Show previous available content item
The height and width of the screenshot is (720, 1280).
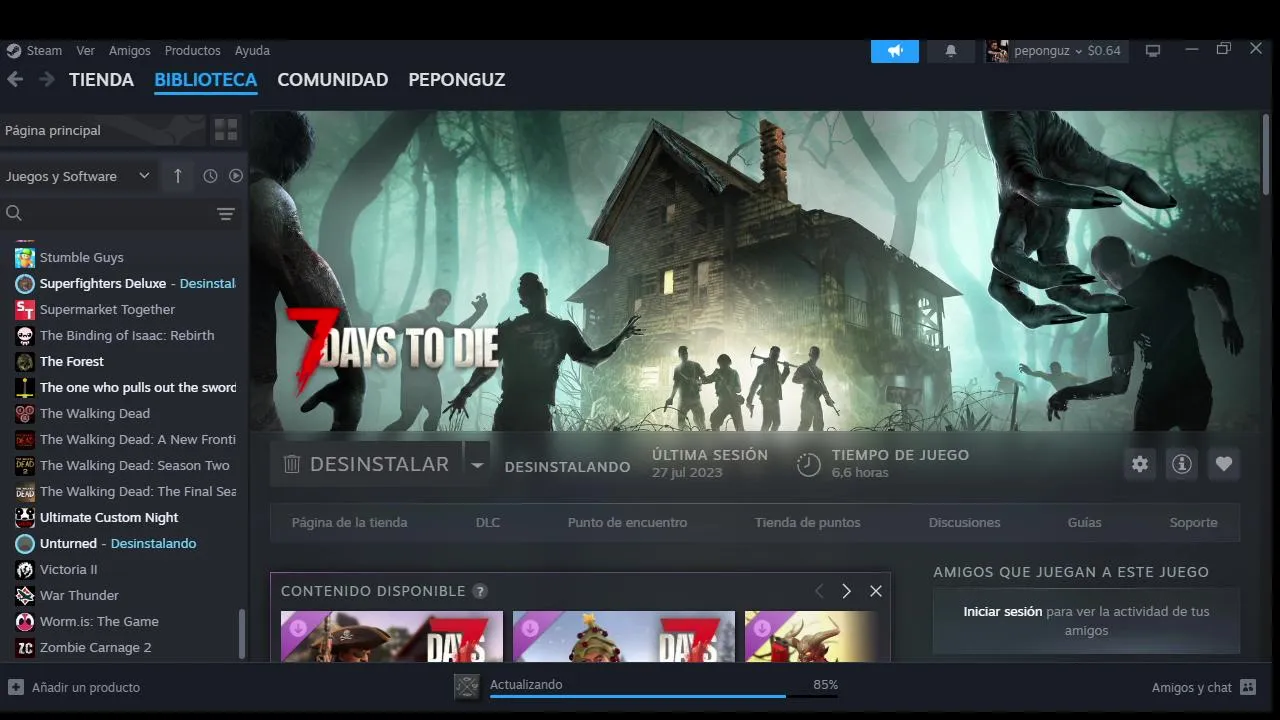(x=819, y=591)
